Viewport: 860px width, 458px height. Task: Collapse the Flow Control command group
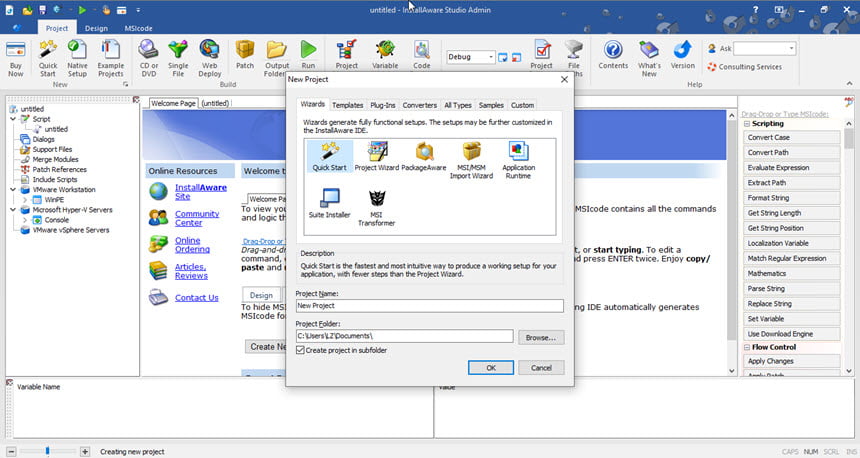click(747, 347)
